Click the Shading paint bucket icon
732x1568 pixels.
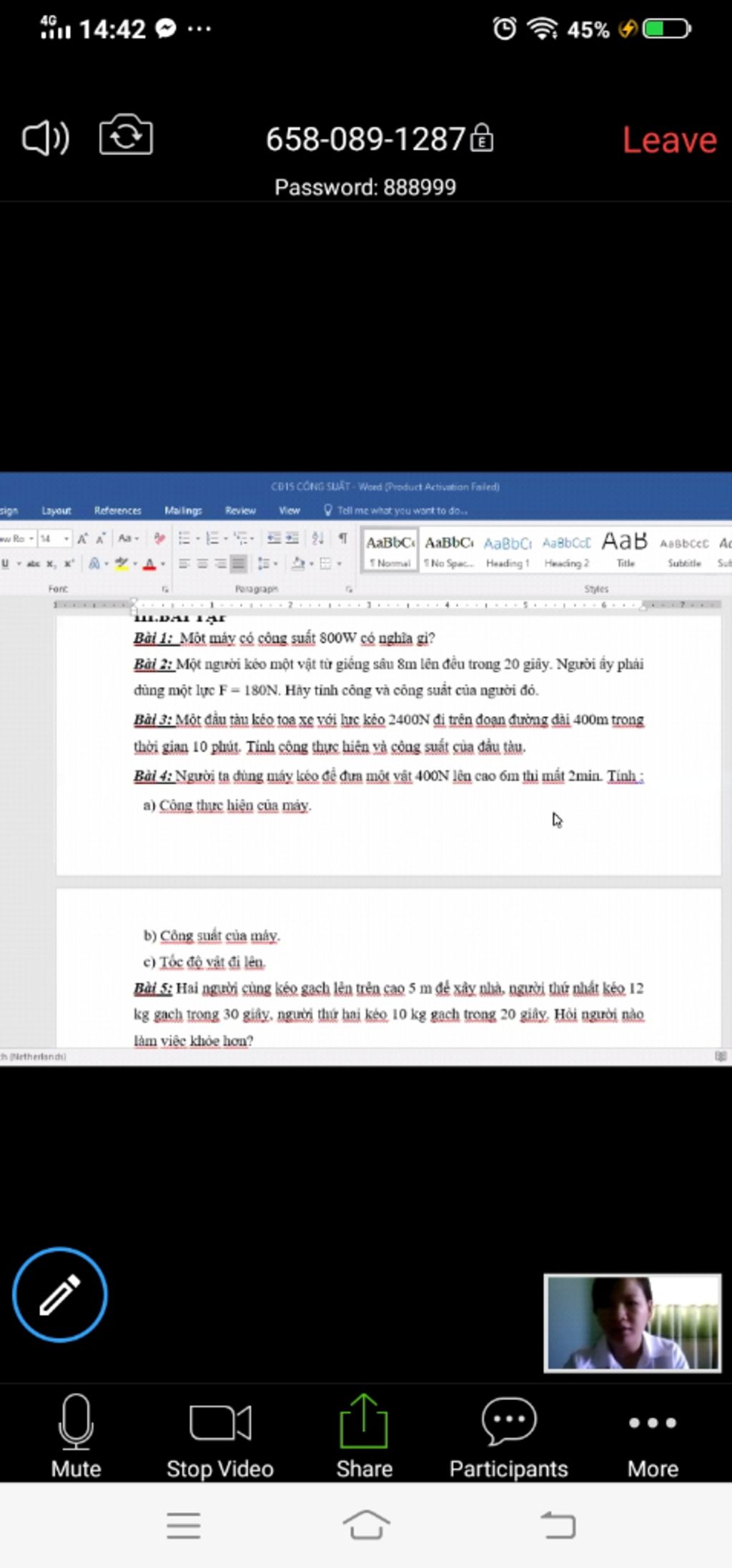pyautogui.click(x=298, y=564)
